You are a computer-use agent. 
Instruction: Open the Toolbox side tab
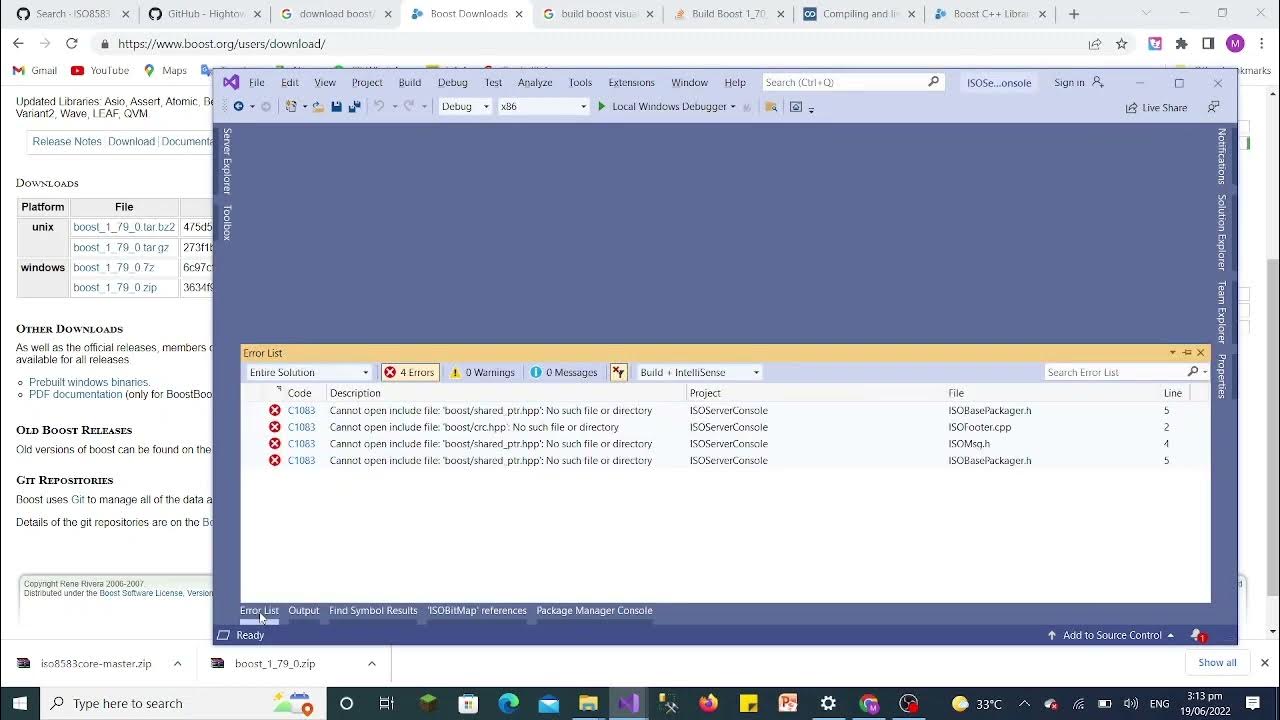(227, 222)
